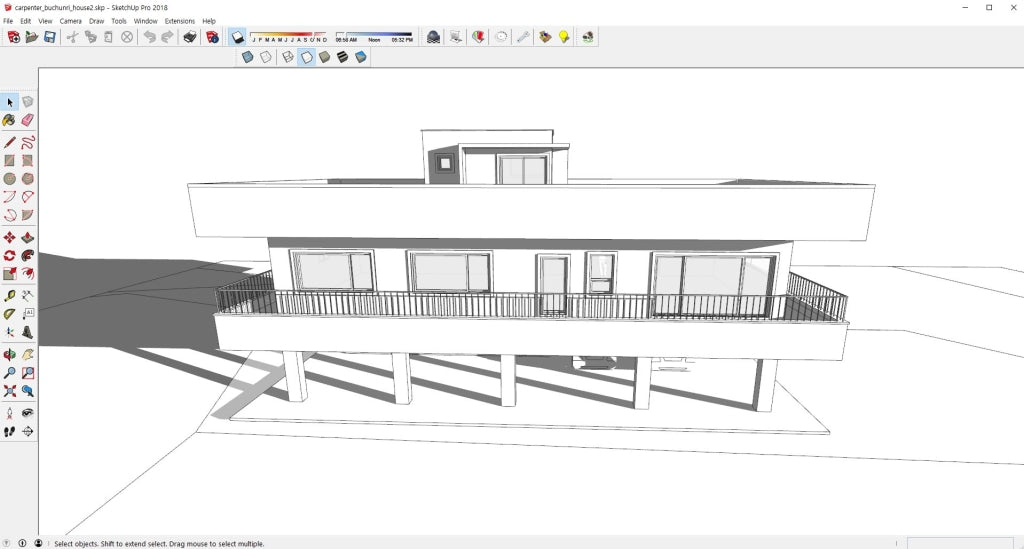
Task: Select the Zoom magnifier tool
Action: pos(9,373)
